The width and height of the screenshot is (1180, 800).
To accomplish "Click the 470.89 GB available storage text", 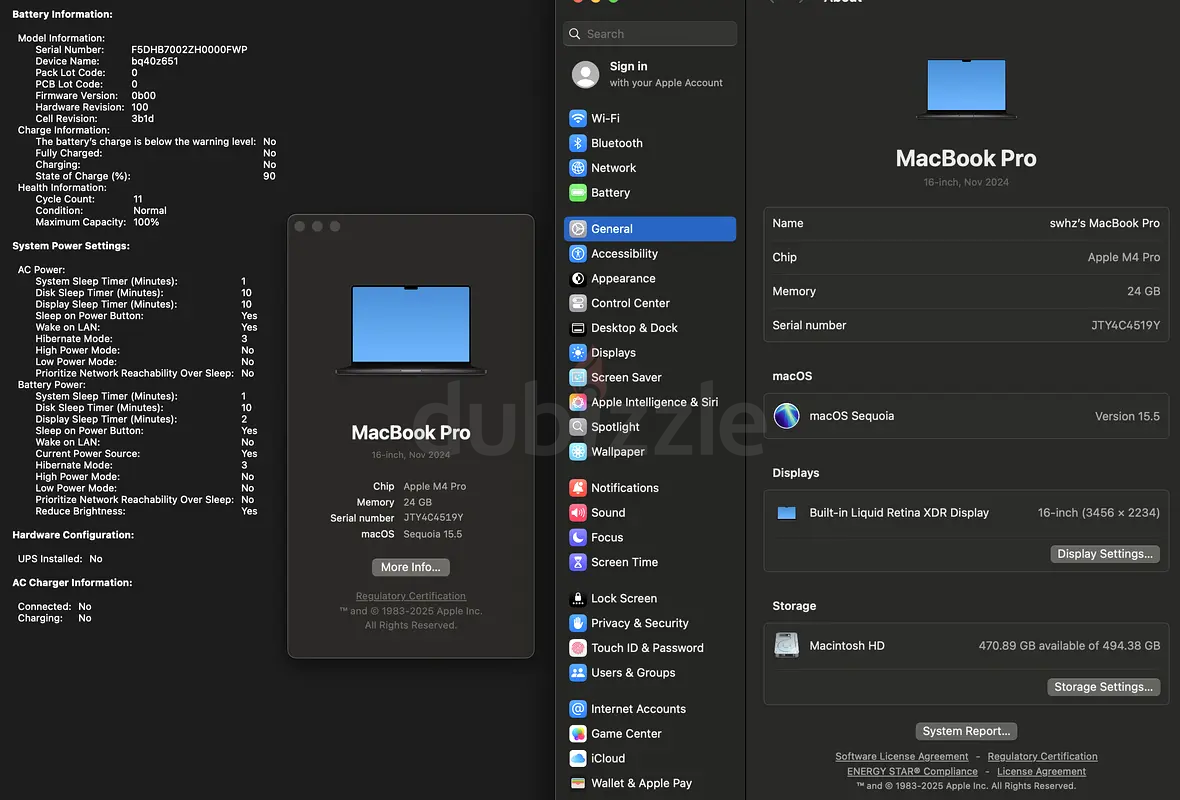I will pos(1069,646).
